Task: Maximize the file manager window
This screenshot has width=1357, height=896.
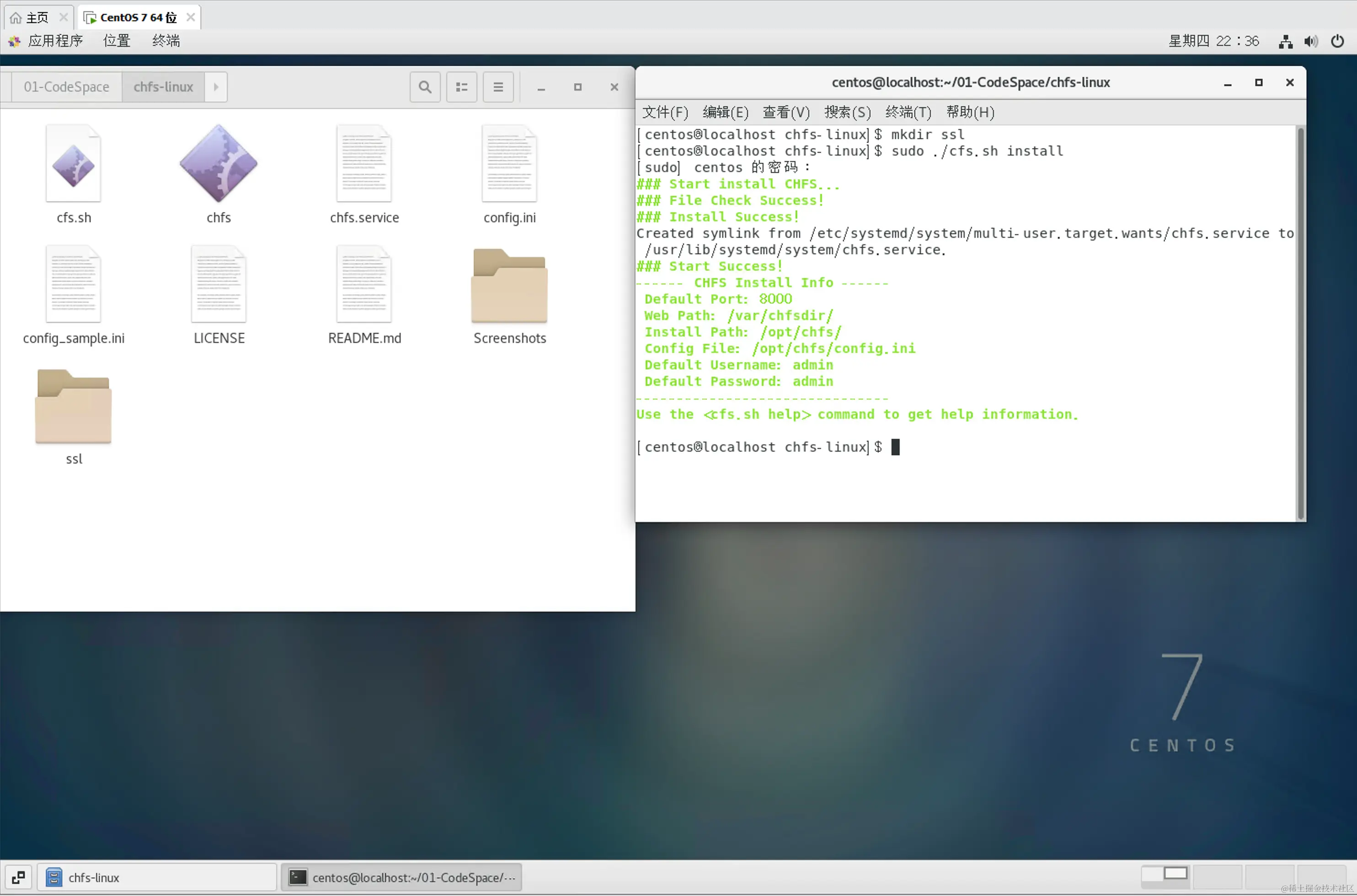Action: coord(577,87)
